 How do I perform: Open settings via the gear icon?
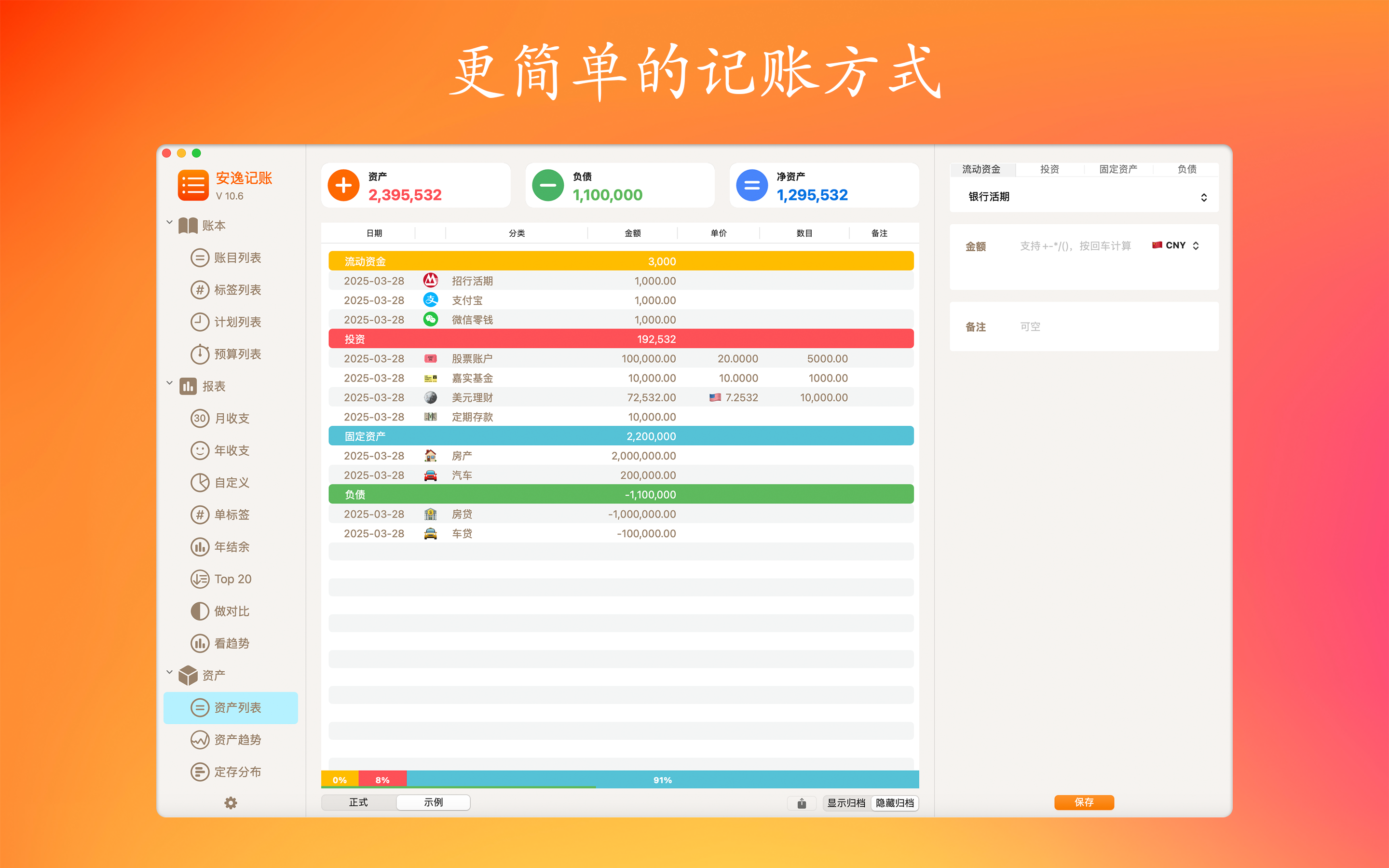tap(231, 803)
